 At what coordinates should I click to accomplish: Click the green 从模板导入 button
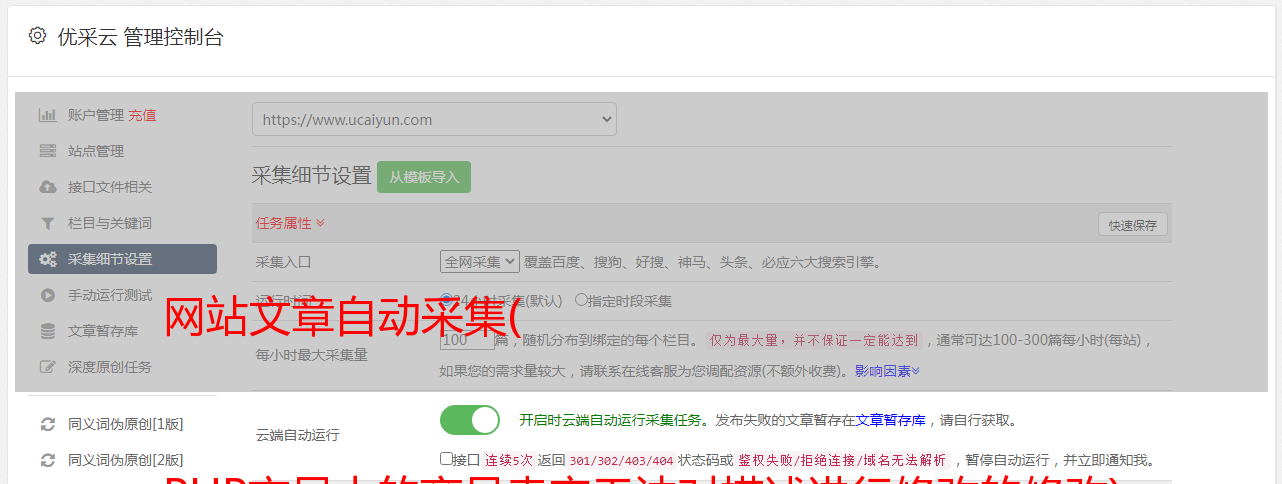(424, 177)
